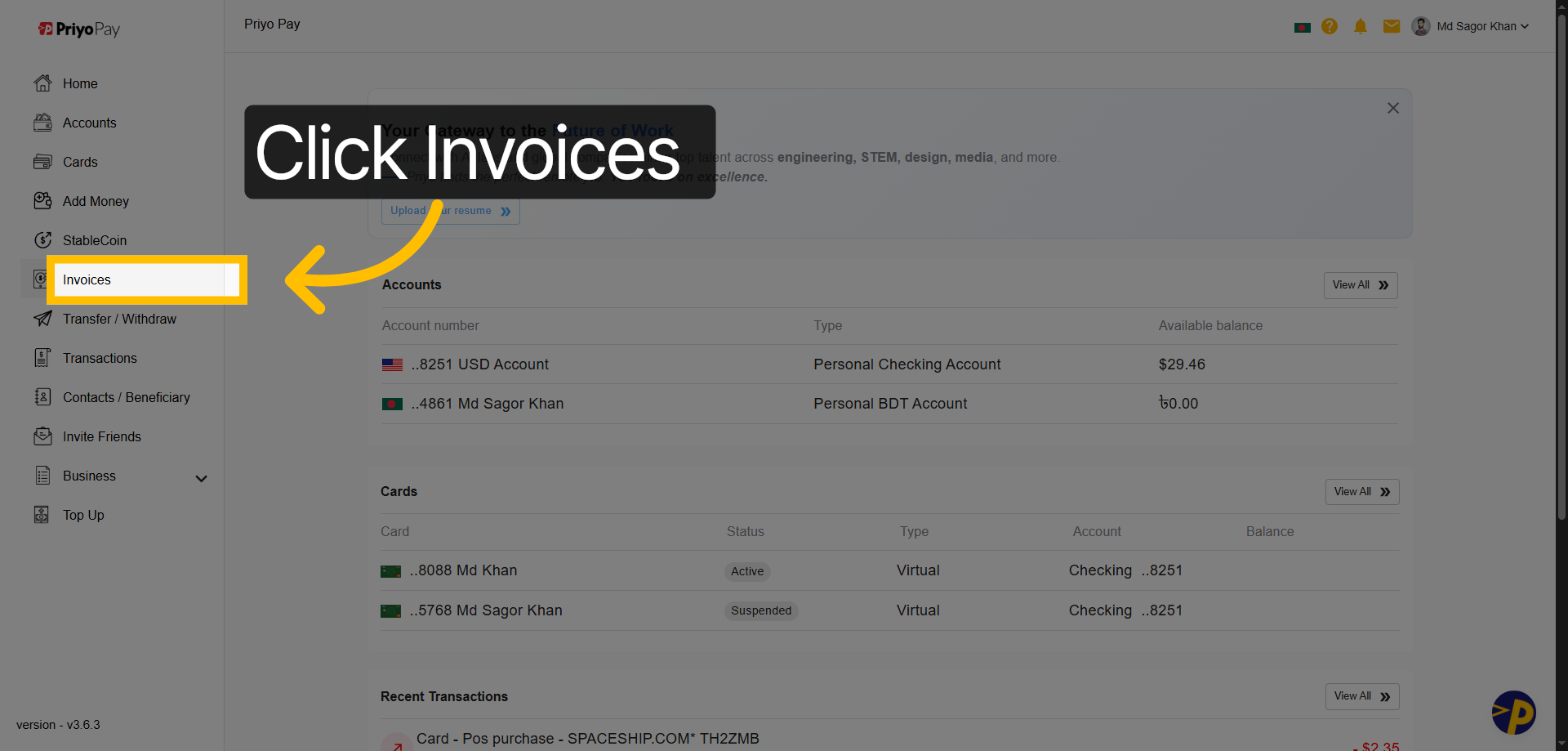This screenshot has height=751, width=1568.
Task: Dismiss the Gateway to Future of Work banner
Action: 1393,107
